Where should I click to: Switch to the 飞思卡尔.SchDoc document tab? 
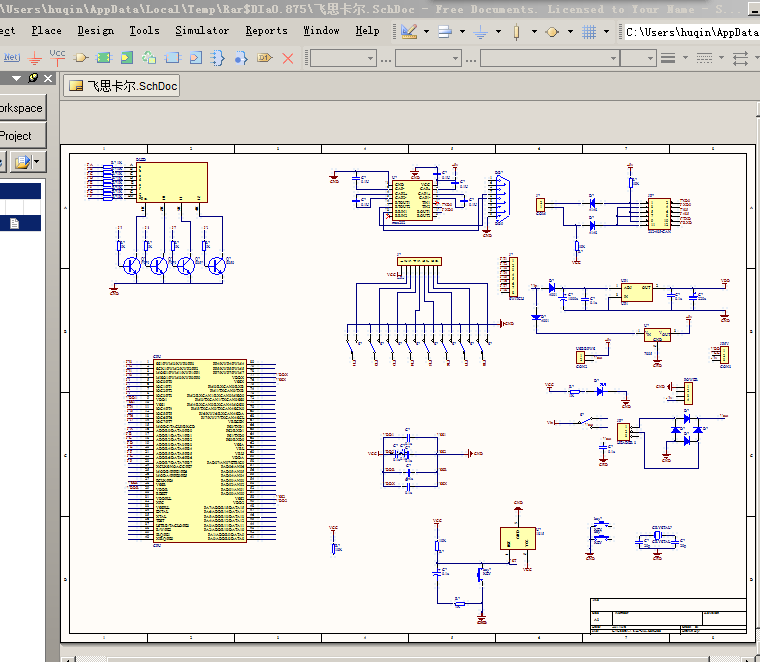tap(122, 86)
